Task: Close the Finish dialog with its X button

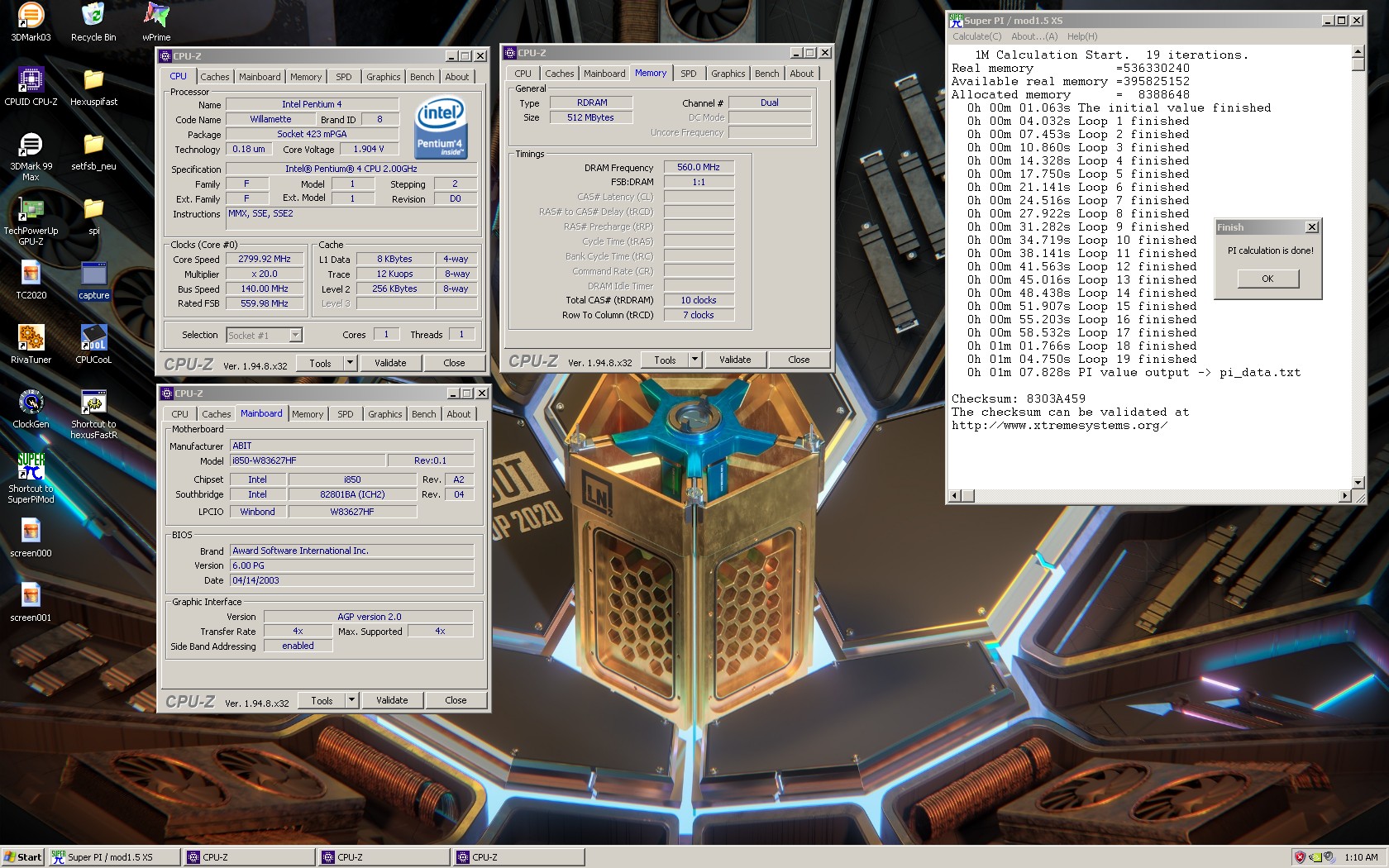Action: coord(1311,227)
